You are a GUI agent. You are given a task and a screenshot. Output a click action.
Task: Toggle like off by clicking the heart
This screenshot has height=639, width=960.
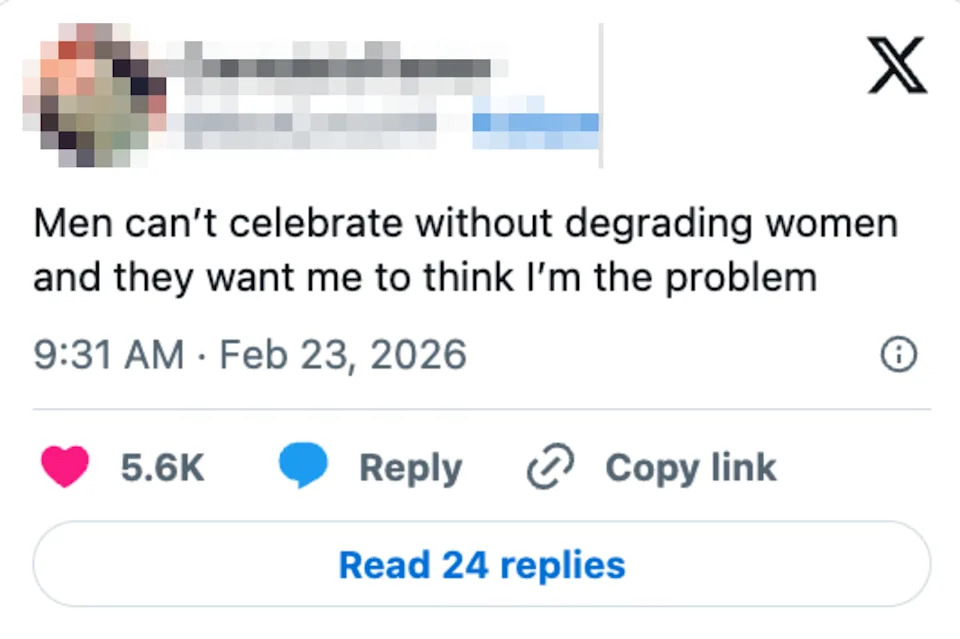[66, 466]
